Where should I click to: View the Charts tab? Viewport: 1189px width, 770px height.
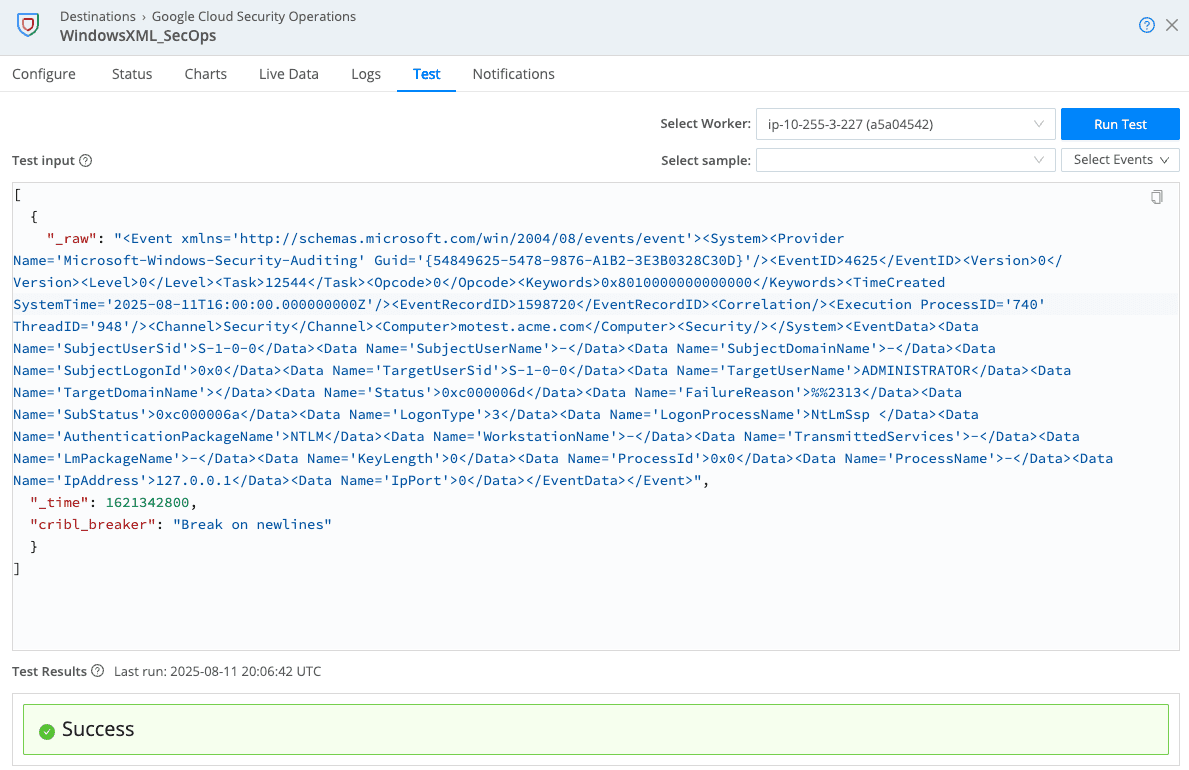click(206, 74)
